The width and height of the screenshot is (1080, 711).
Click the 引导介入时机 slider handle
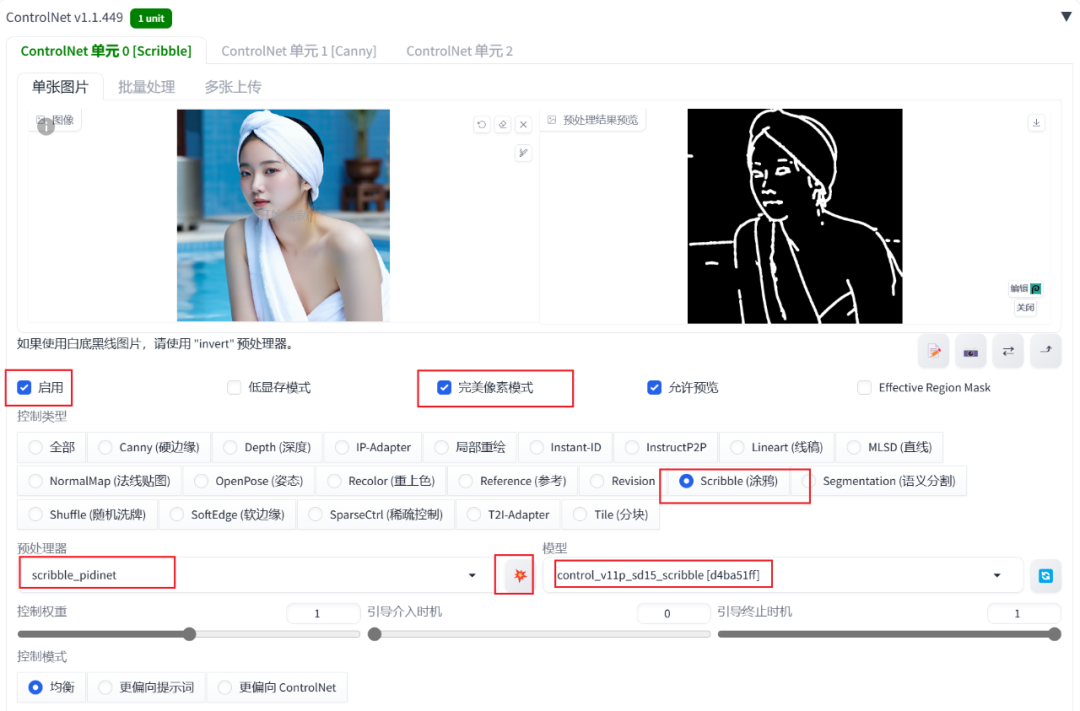click(375, 634)
